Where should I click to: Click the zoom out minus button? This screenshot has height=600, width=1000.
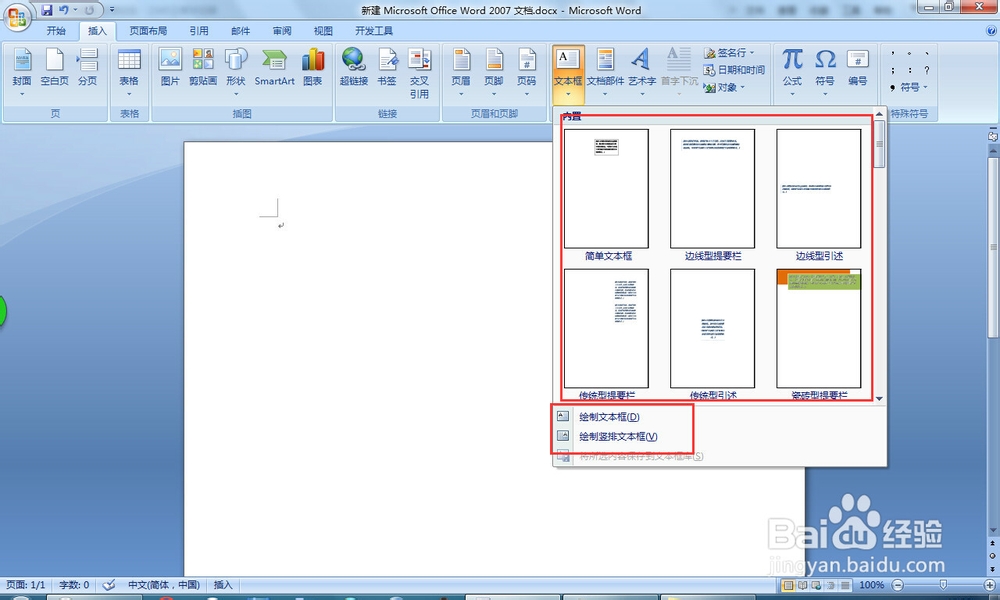coord(898,585)
